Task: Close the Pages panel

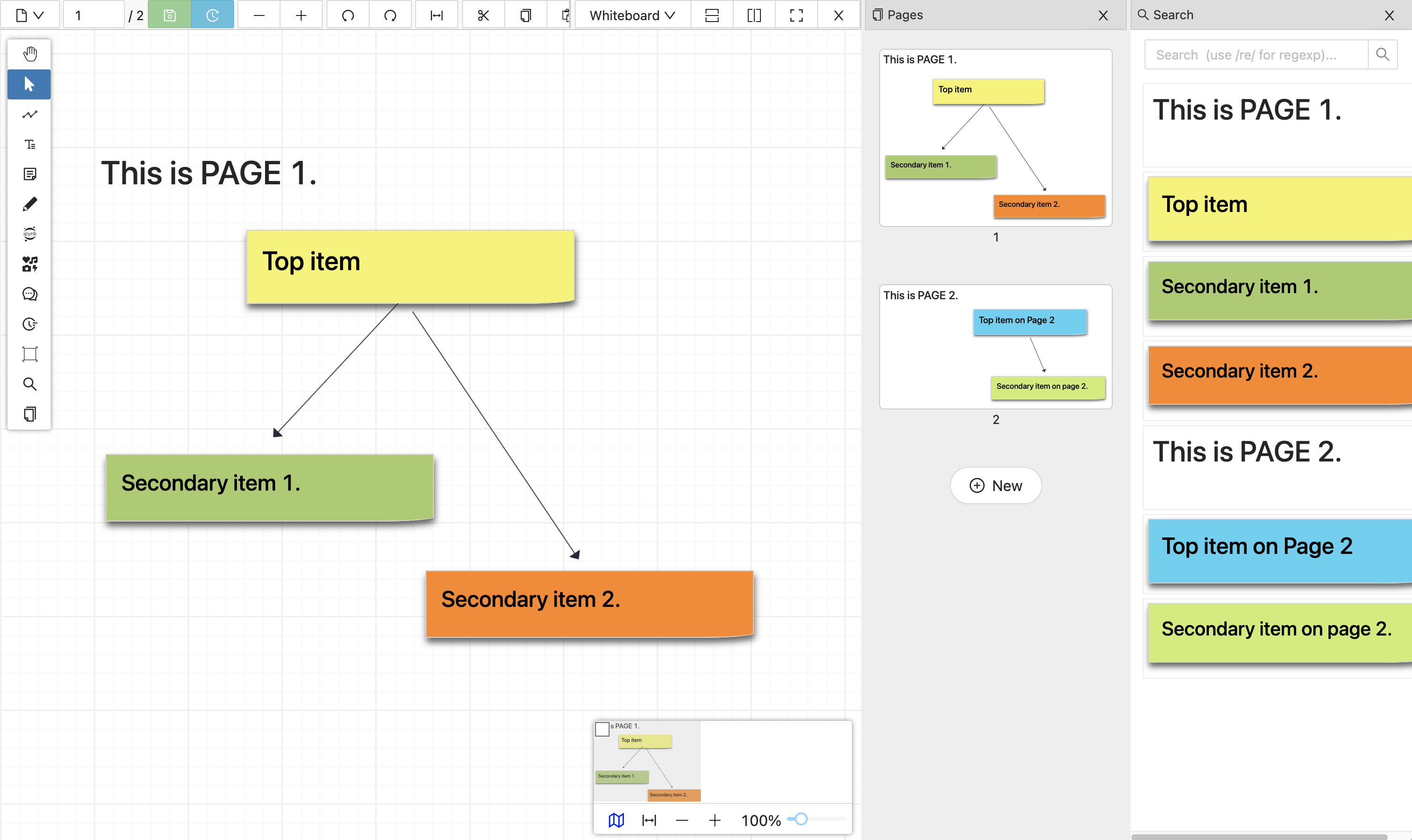Action: click(1103, 15)
